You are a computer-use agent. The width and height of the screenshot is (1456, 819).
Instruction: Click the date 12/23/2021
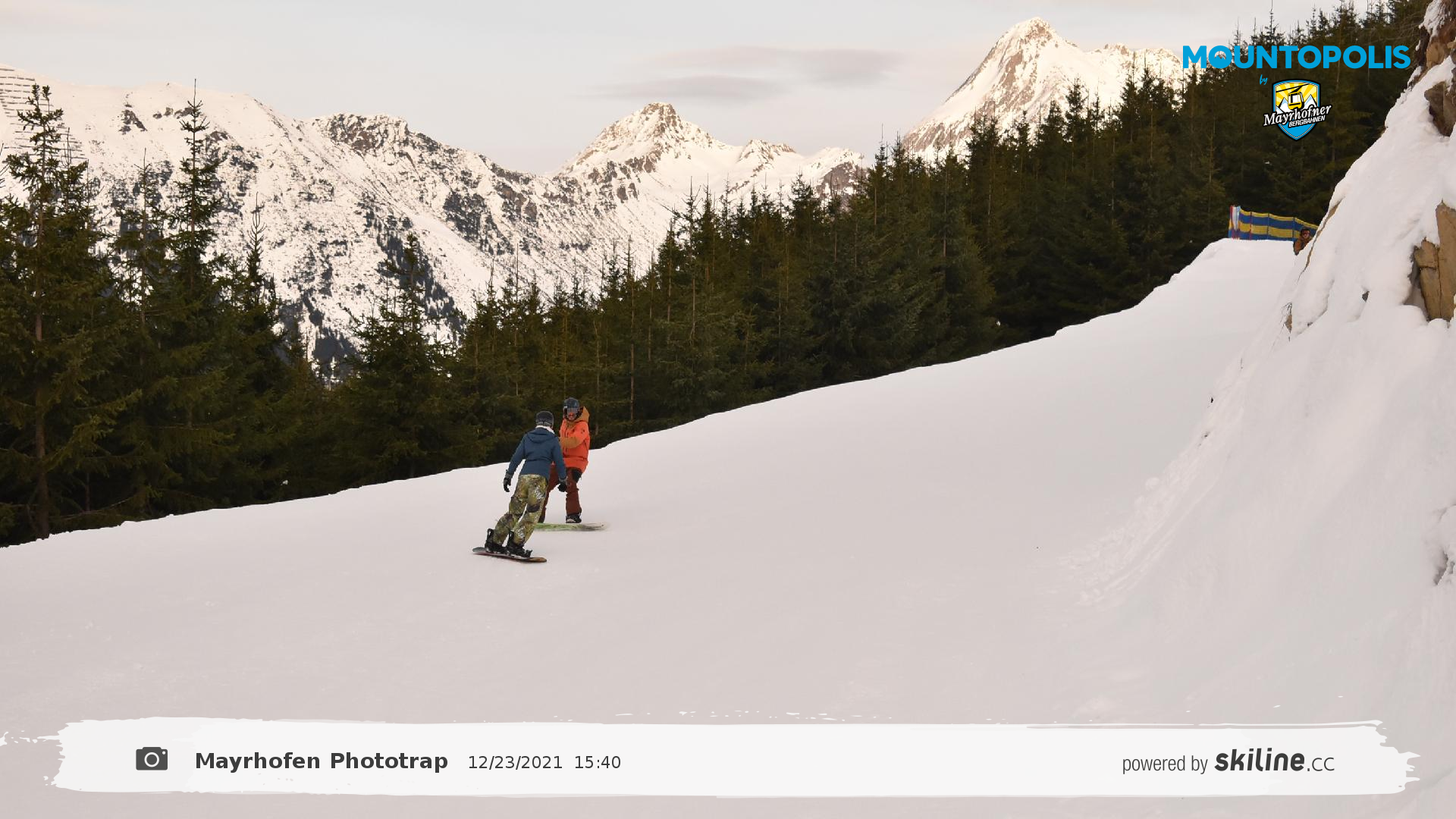[x=515, y=763]
